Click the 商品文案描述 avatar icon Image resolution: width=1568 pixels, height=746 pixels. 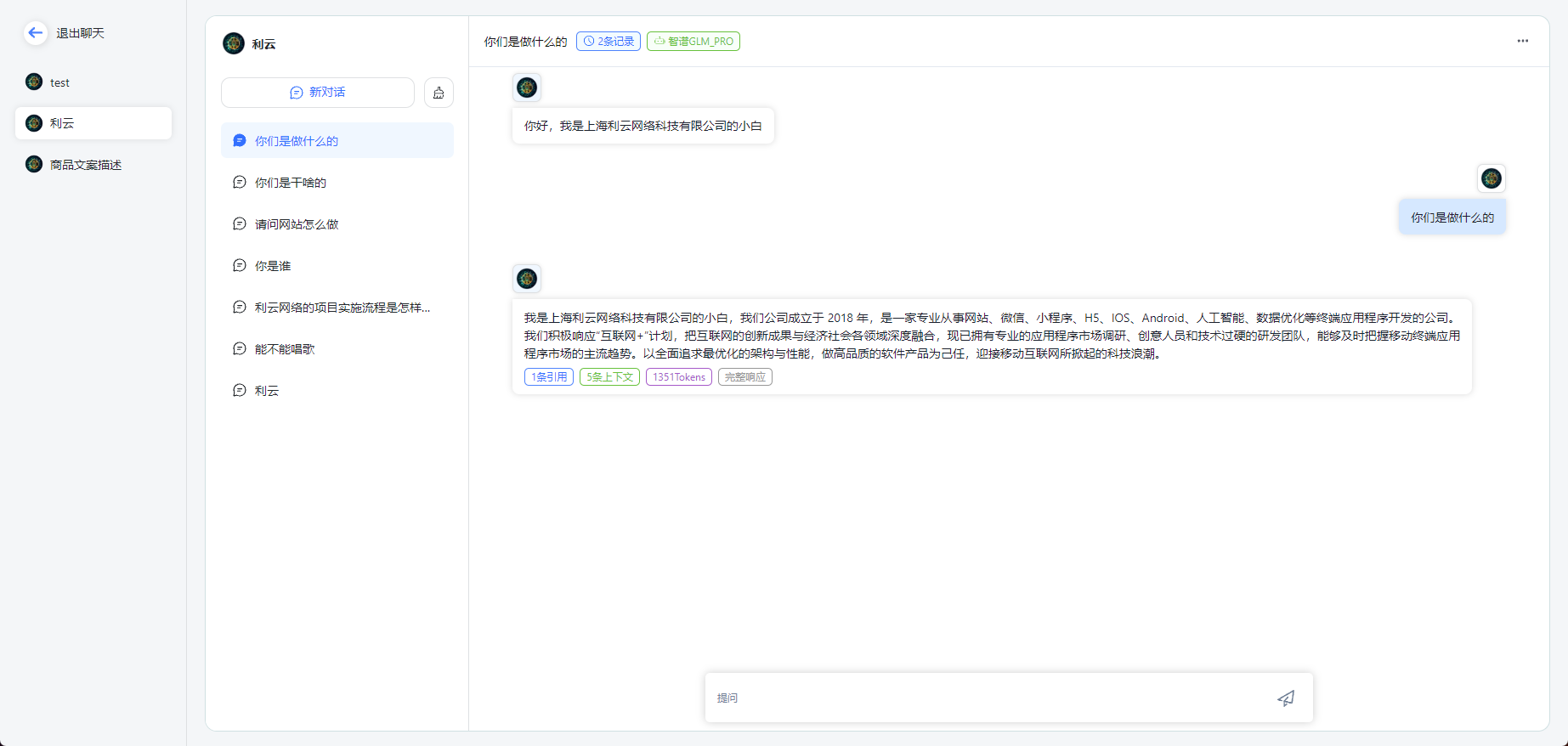click(x=34, y=165)
